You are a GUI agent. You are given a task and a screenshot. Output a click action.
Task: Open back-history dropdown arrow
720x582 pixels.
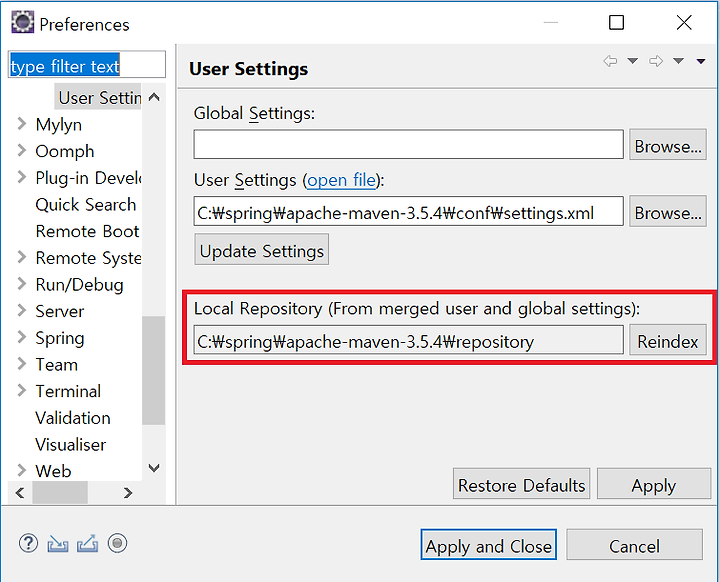point(633,61)
